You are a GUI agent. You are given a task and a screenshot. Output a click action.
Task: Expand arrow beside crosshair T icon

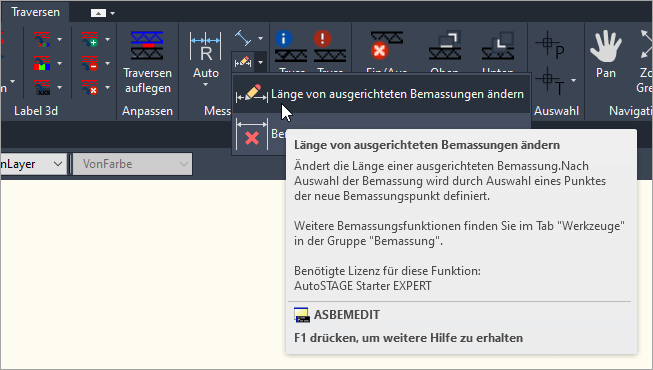click(x=573, y=80)
